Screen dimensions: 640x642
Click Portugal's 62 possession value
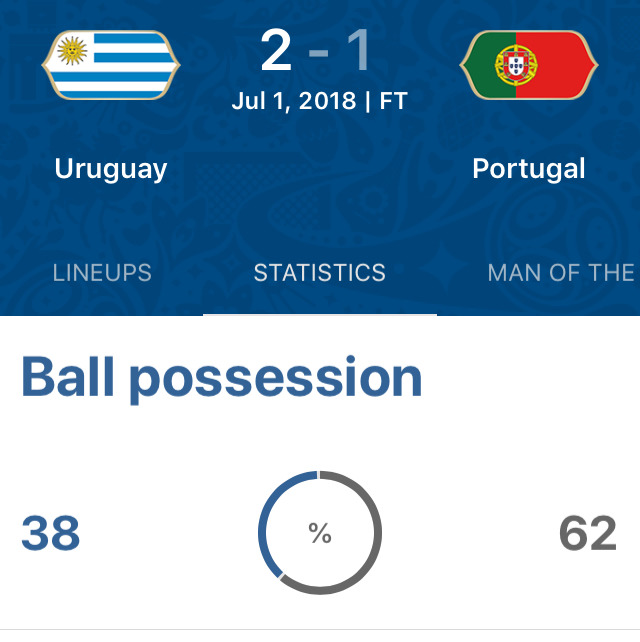click(x=588, y=533)
